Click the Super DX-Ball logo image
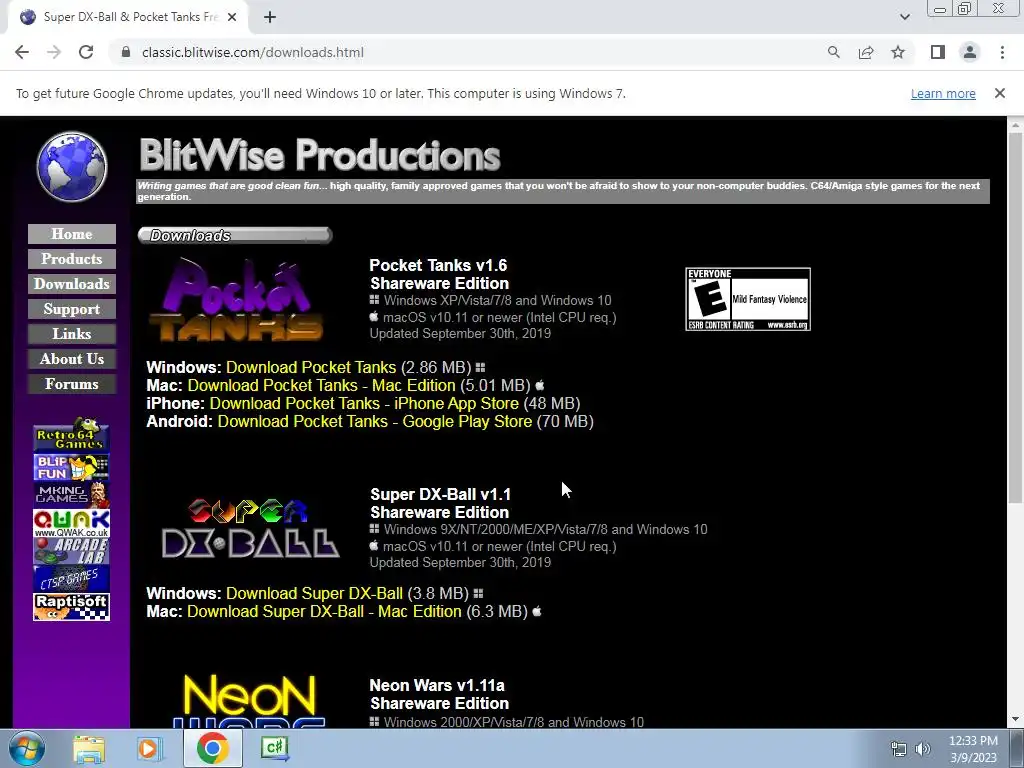The image size is (1024, 768). (x=250, y=529)
